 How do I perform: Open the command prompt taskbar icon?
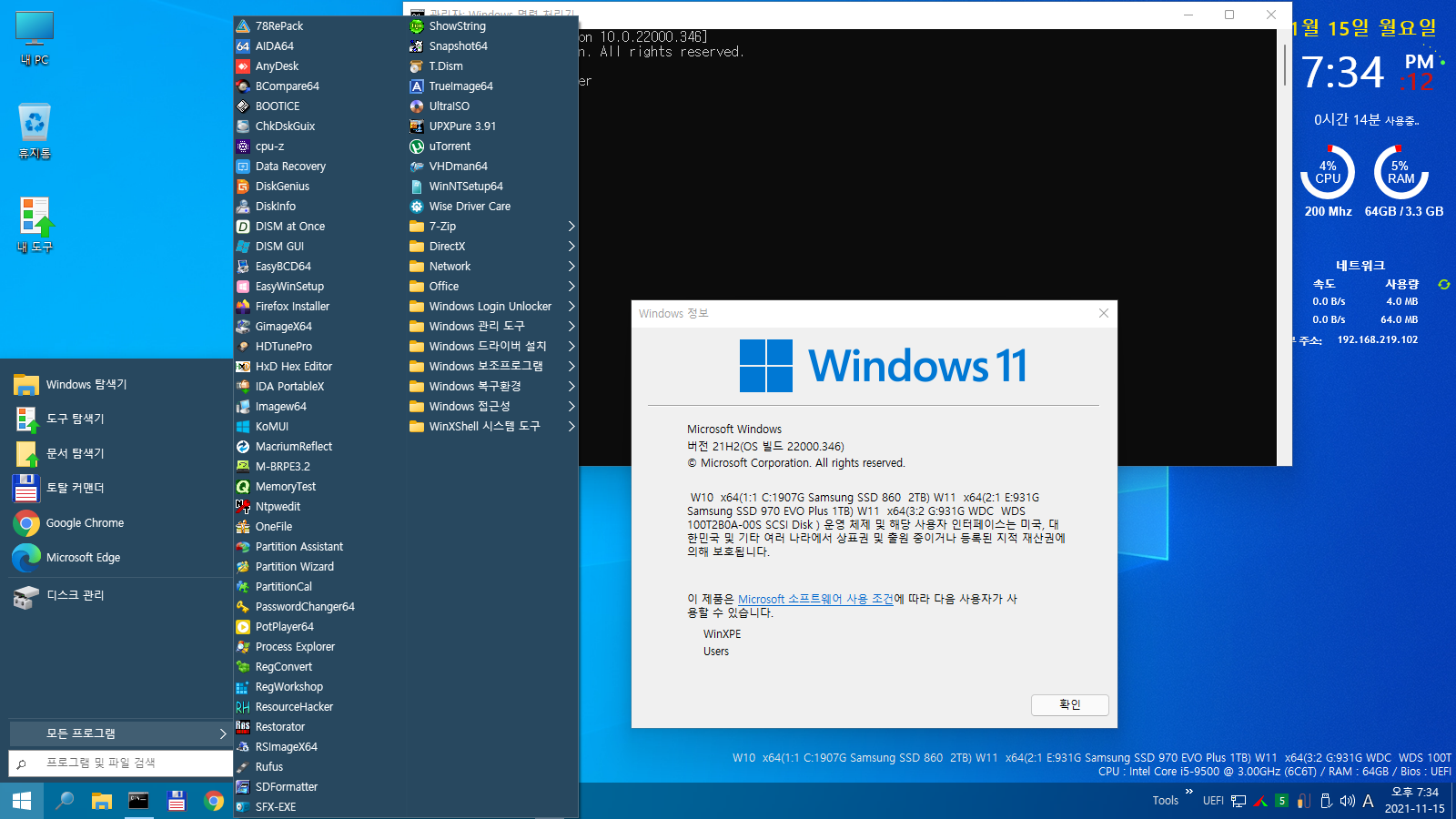[x=138, y=801]
